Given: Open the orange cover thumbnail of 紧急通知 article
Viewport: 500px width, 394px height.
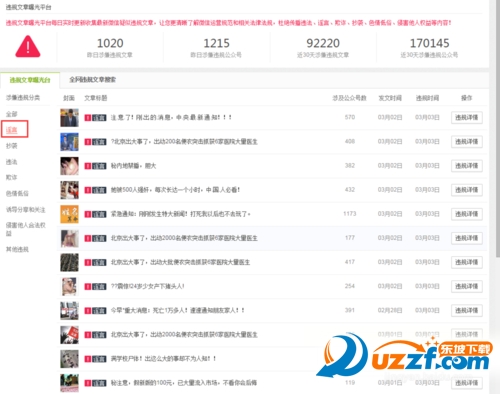Looking at the screenshot, I should 69,214.
